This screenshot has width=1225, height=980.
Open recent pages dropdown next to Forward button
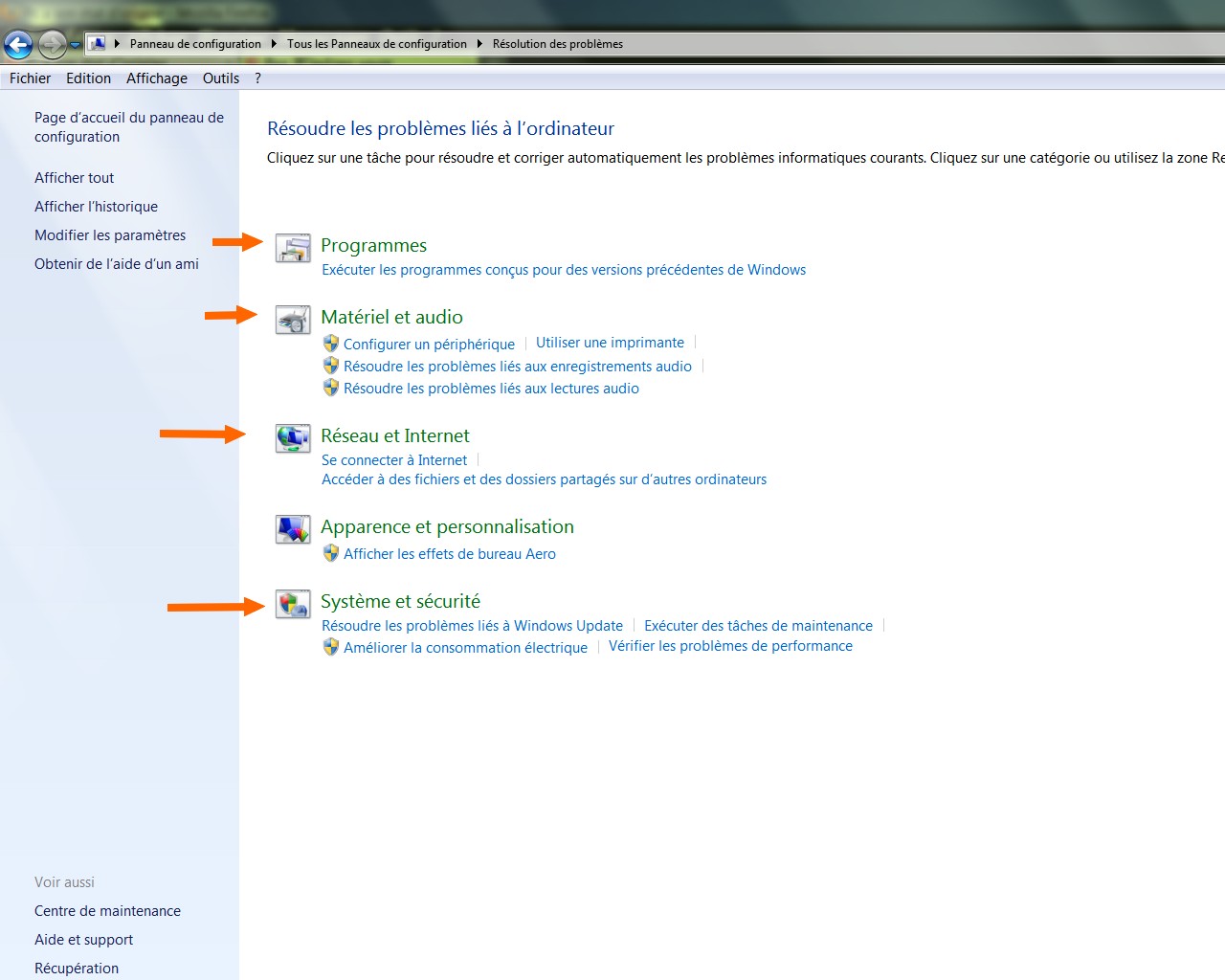[76, 45]
